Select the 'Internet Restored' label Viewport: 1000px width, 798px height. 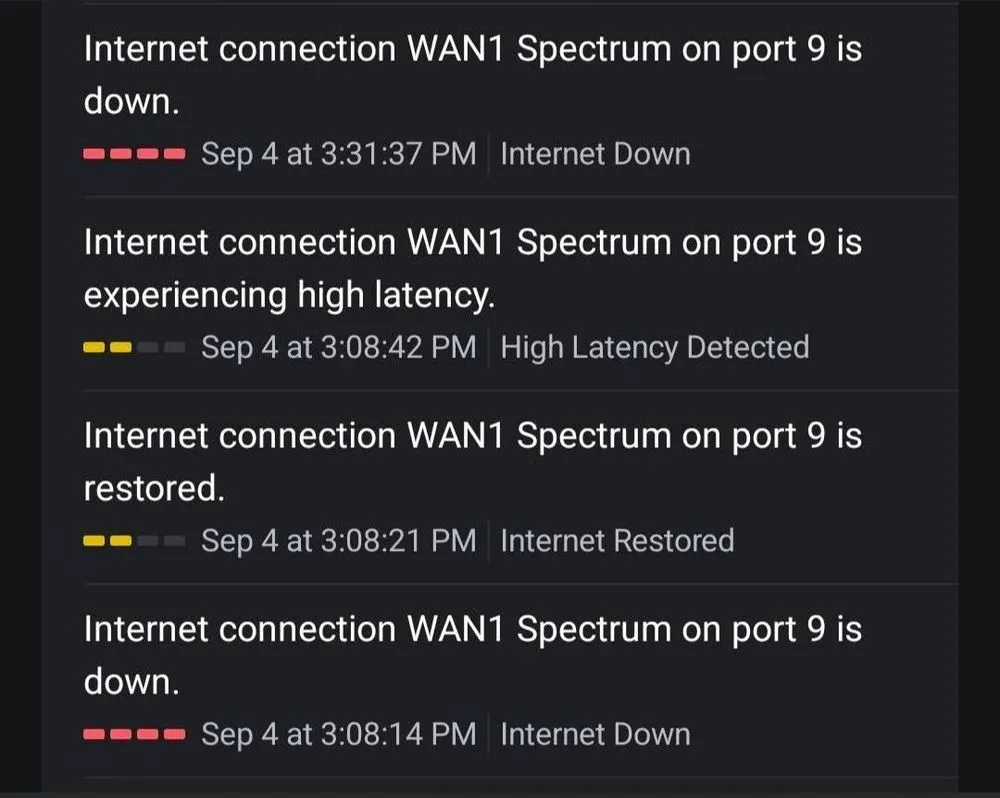point(617,541)
